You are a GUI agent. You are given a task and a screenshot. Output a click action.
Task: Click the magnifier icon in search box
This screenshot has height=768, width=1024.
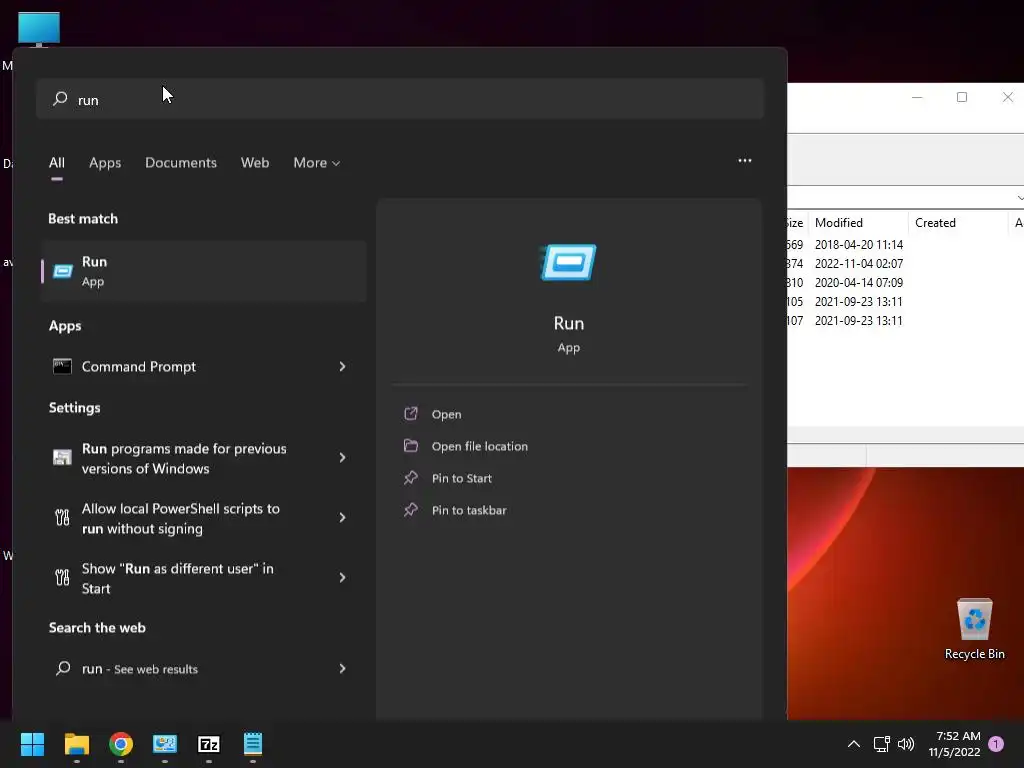coord(60,99)
